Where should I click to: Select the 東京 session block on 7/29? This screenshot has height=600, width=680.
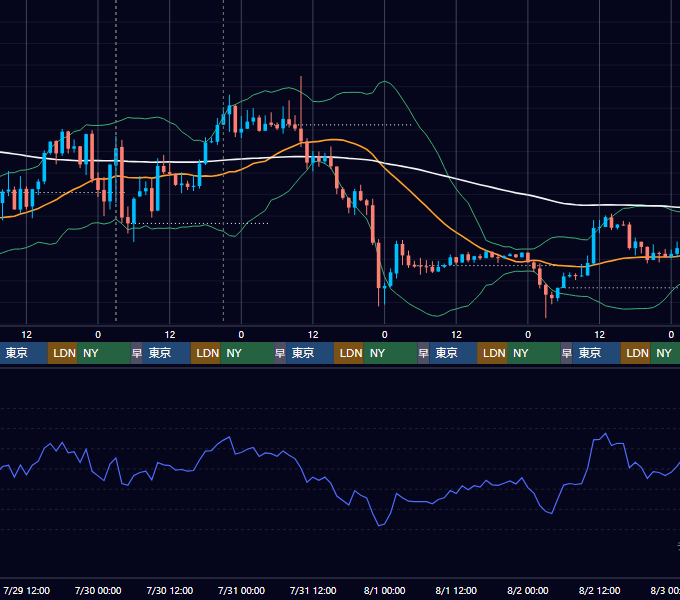(23, 353)
